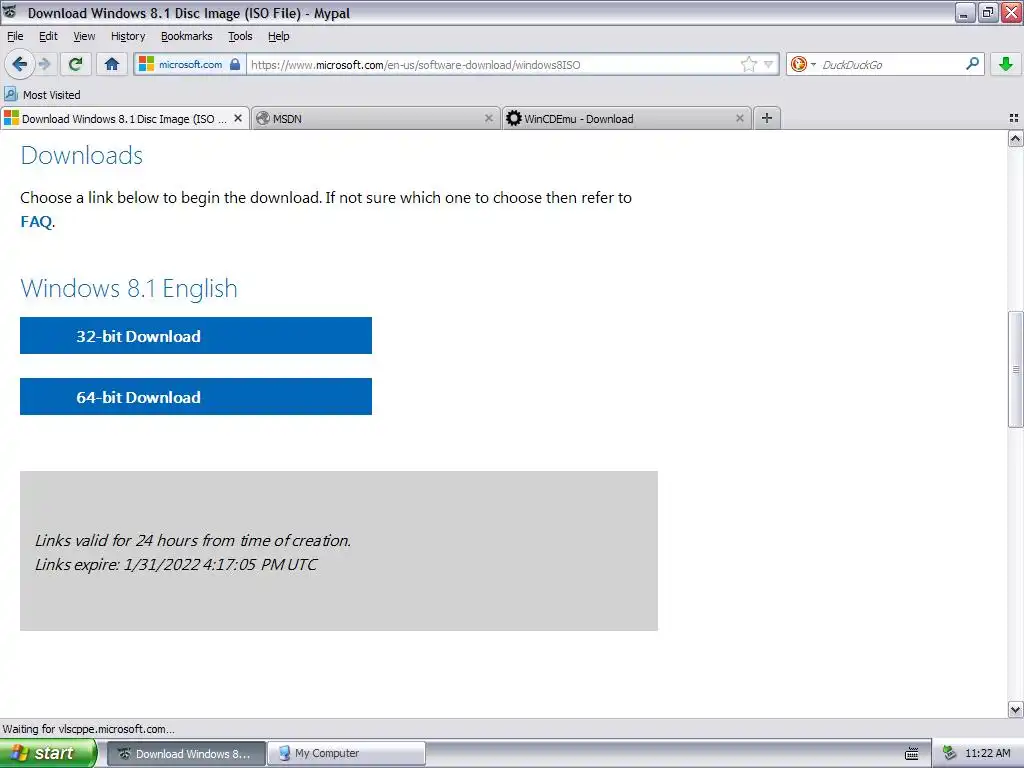Open the View menu
This screenshot has width=1024, height=768.
[84, 36]
